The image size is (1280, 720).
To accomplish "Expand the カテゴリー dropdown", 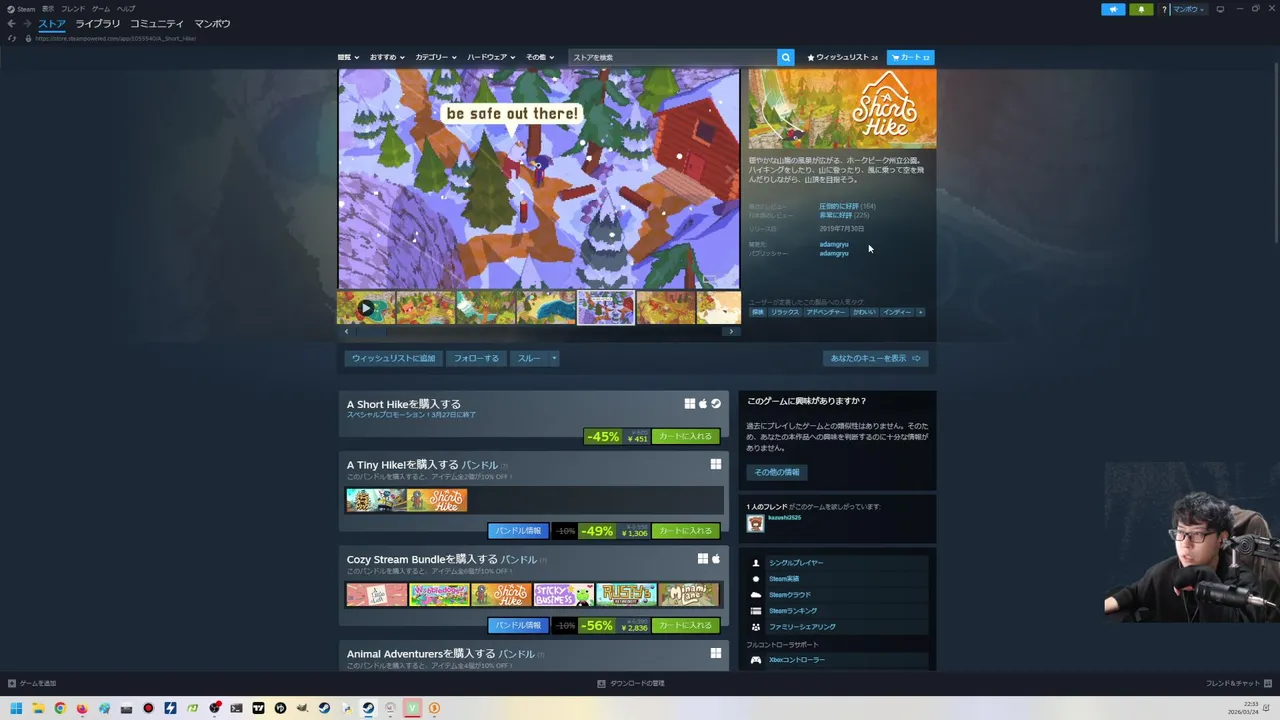I will click(x=436, y=57).
